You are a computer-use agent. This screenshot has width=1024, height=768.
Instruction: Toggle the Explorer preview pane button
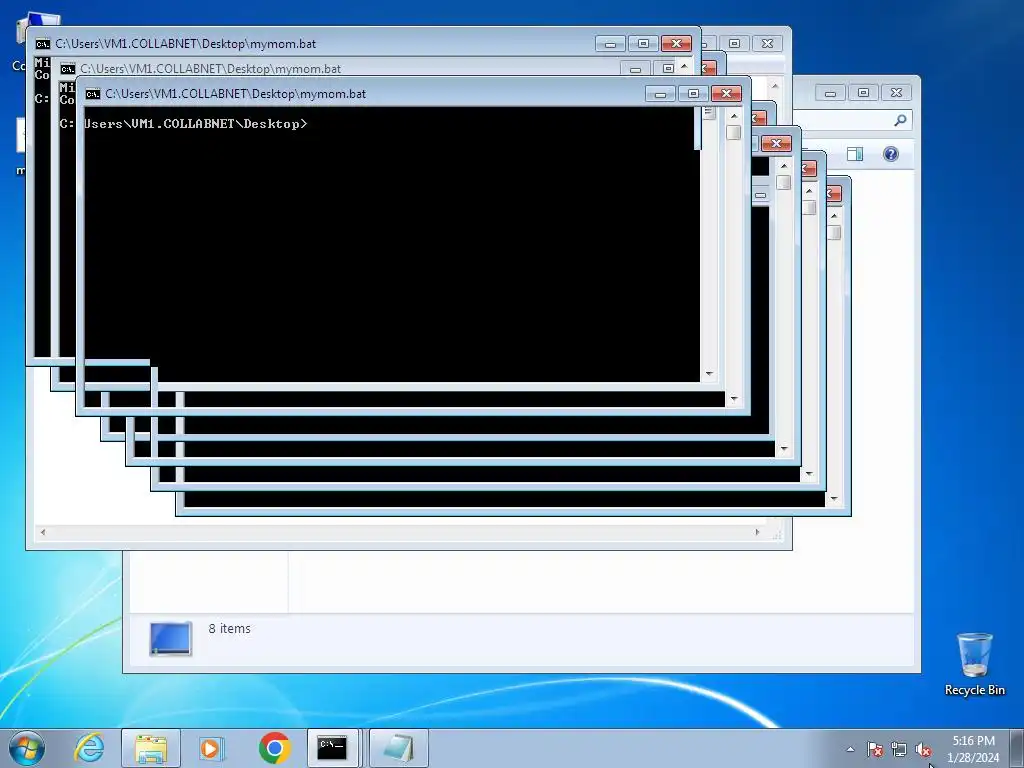(x=855, y=154)
